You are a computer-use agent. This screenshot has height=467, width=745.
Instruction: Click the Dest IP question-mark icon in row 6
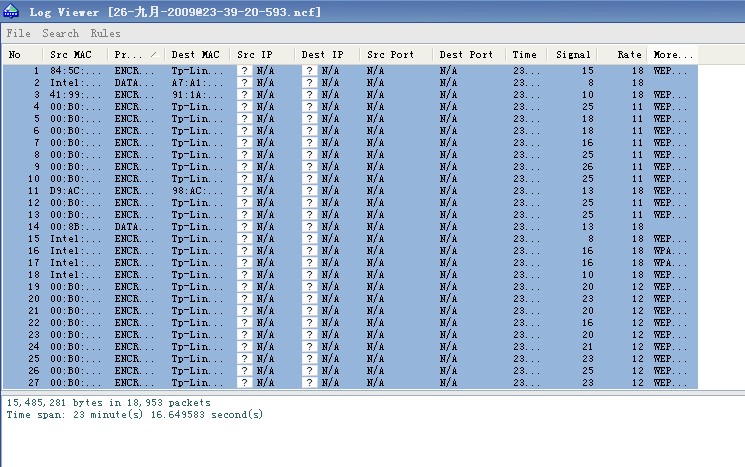(x=309, y=130)
